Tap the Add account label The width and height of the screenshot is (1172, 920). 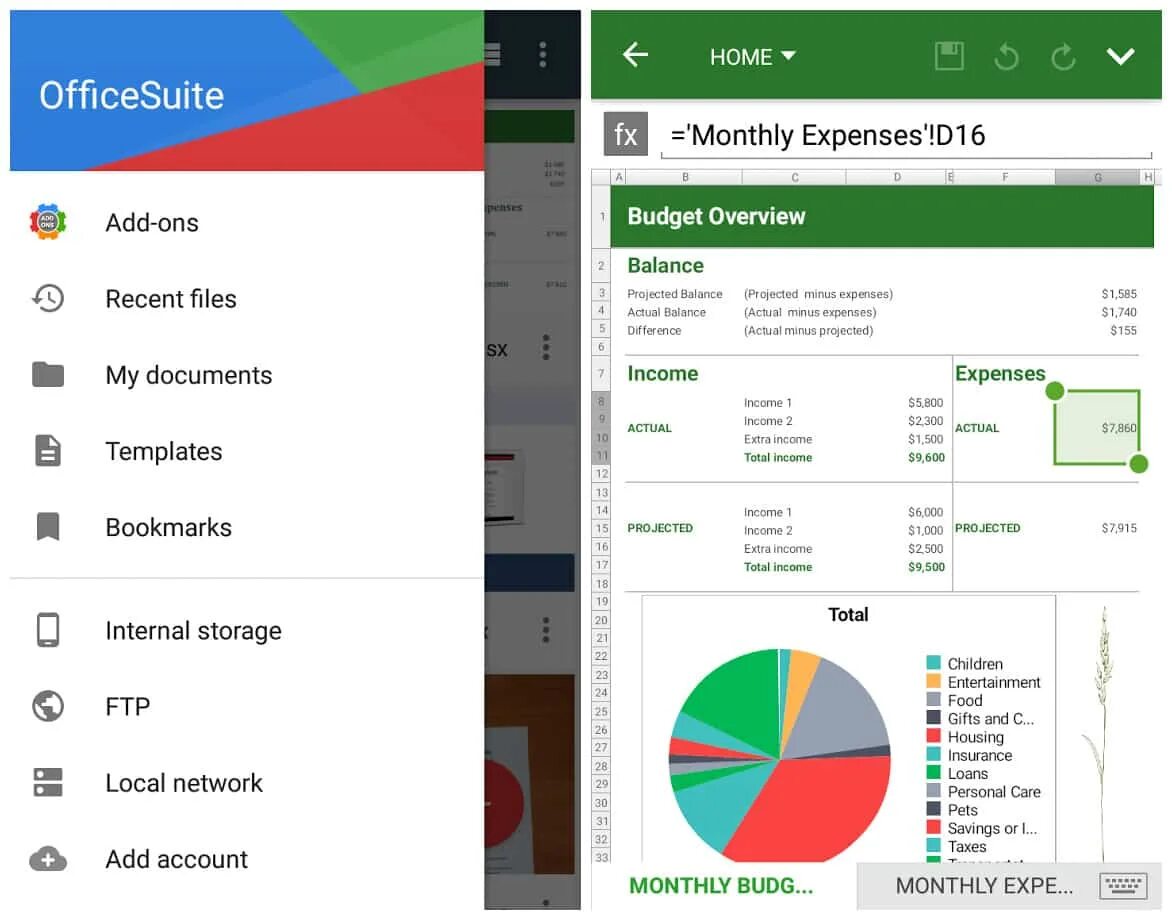click(x=176, y=859)
